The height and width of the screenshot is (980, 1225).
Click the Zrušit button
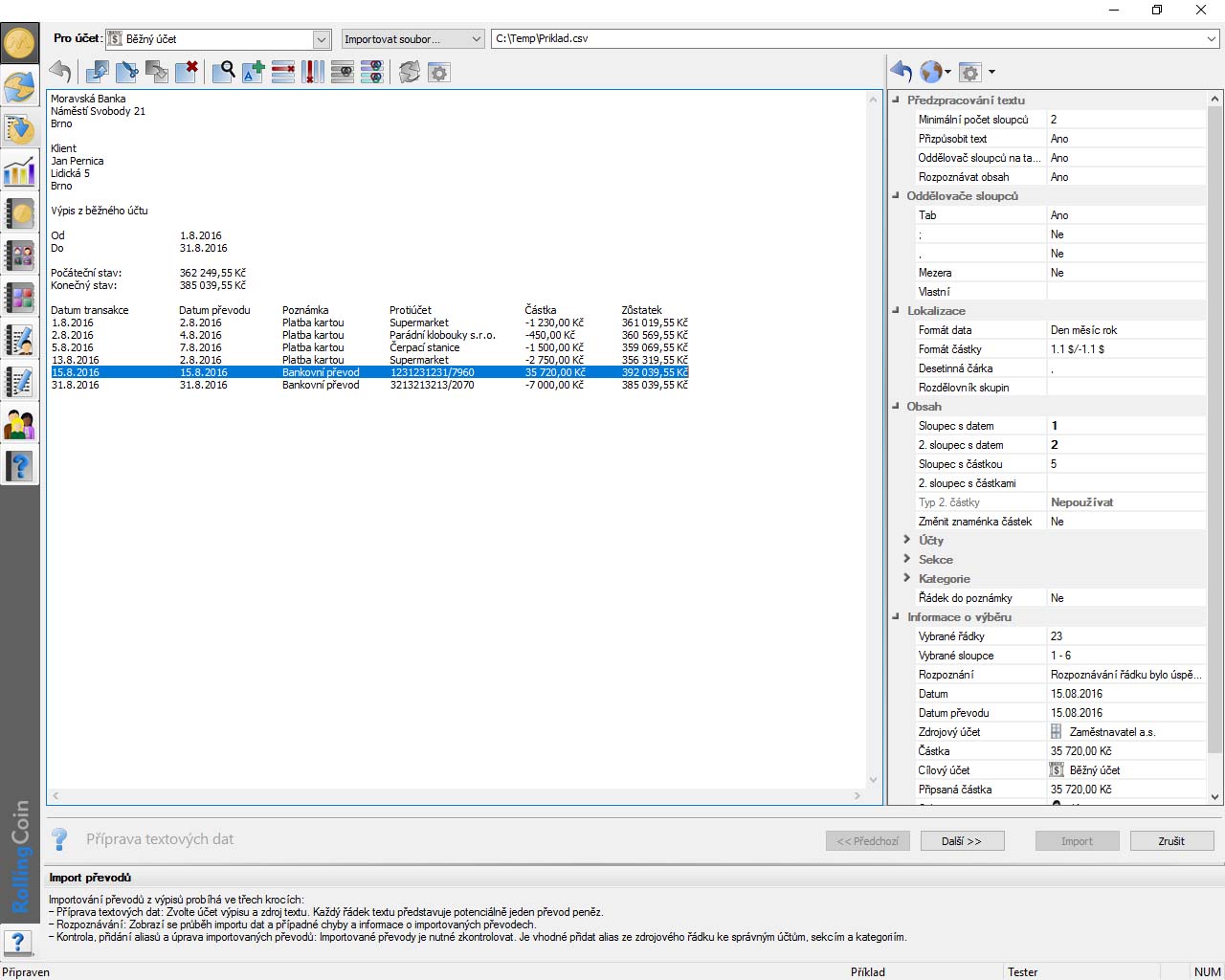point(1171,841)
